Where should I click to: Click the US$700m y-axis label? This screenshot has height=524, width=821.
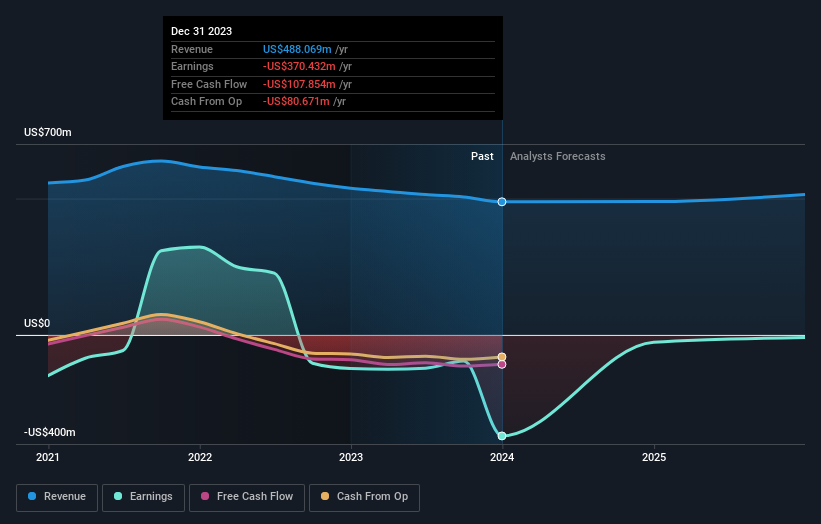coord(48,132)
